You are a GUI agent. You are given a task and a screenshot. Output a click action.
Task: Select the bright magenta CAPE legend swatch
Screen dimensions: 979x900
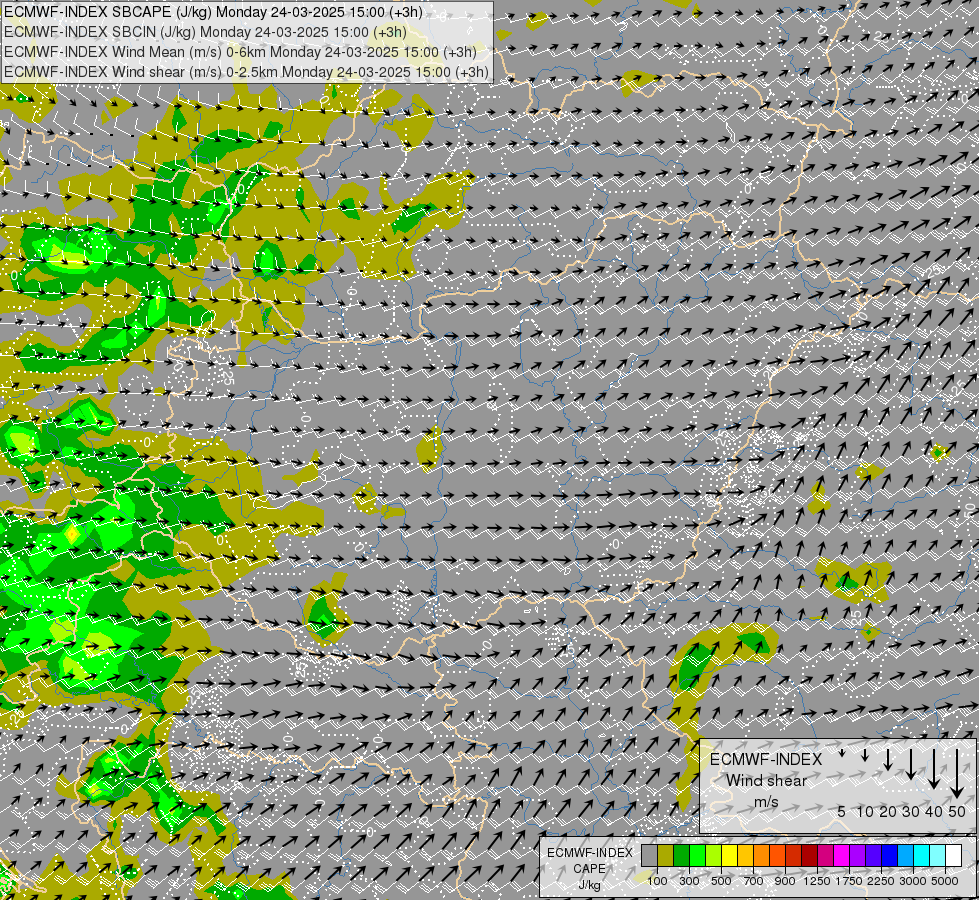[842, 856]
